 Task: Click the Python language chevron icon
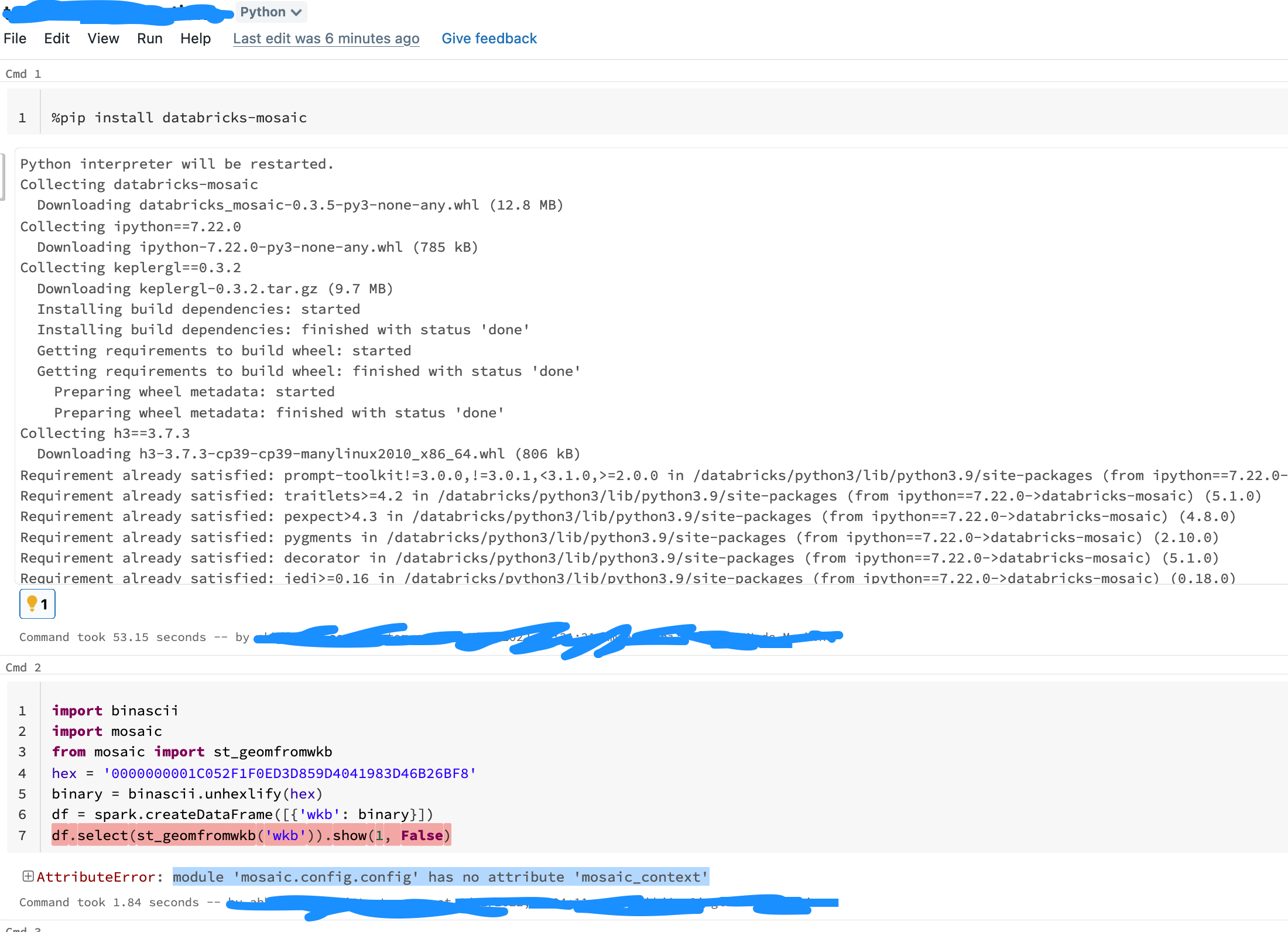pyautogui.click(x=295, y=12)
